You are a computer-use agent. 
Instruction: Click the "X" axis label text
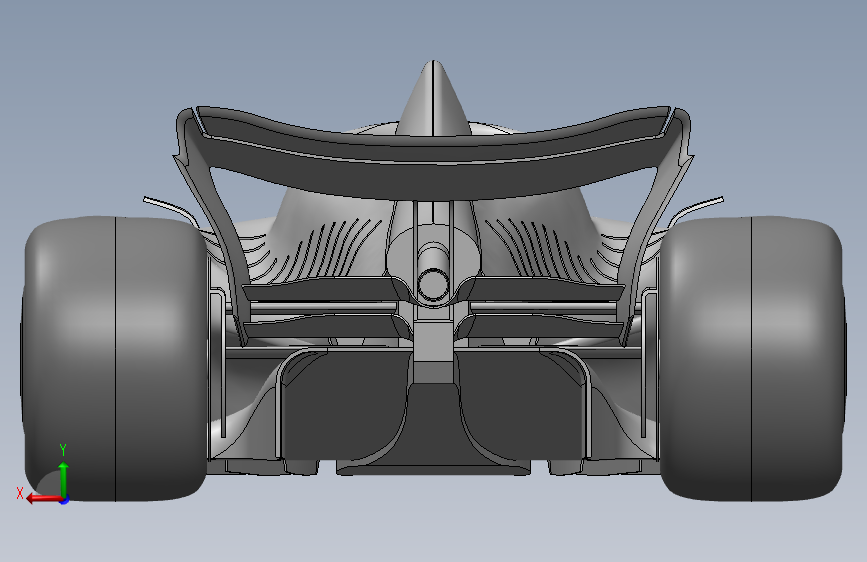pos(20,493)
